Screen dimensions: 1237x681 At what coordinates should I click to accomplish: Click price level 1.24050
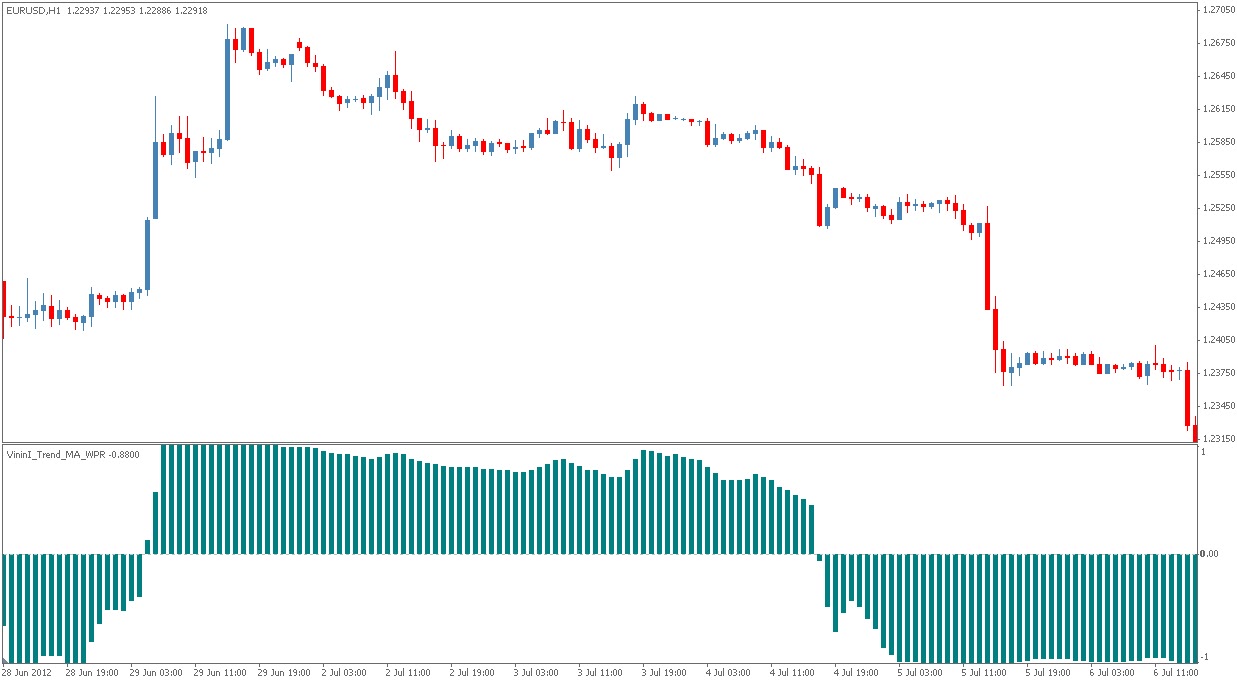coord(1217,340)
